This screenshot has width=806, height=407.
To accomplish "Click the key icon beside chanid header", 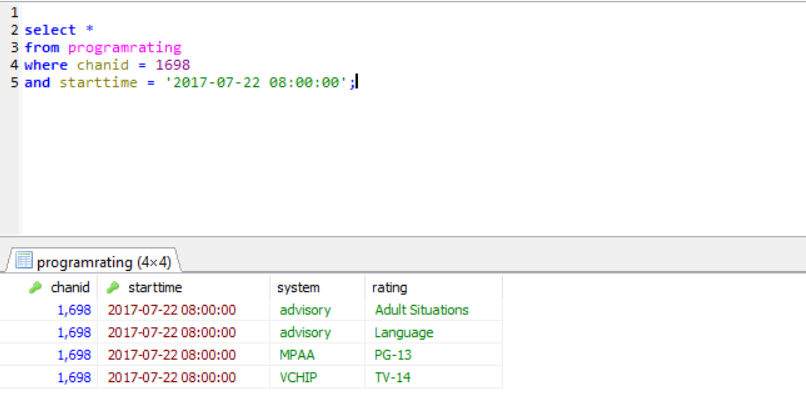I will [x=36, y=288].
